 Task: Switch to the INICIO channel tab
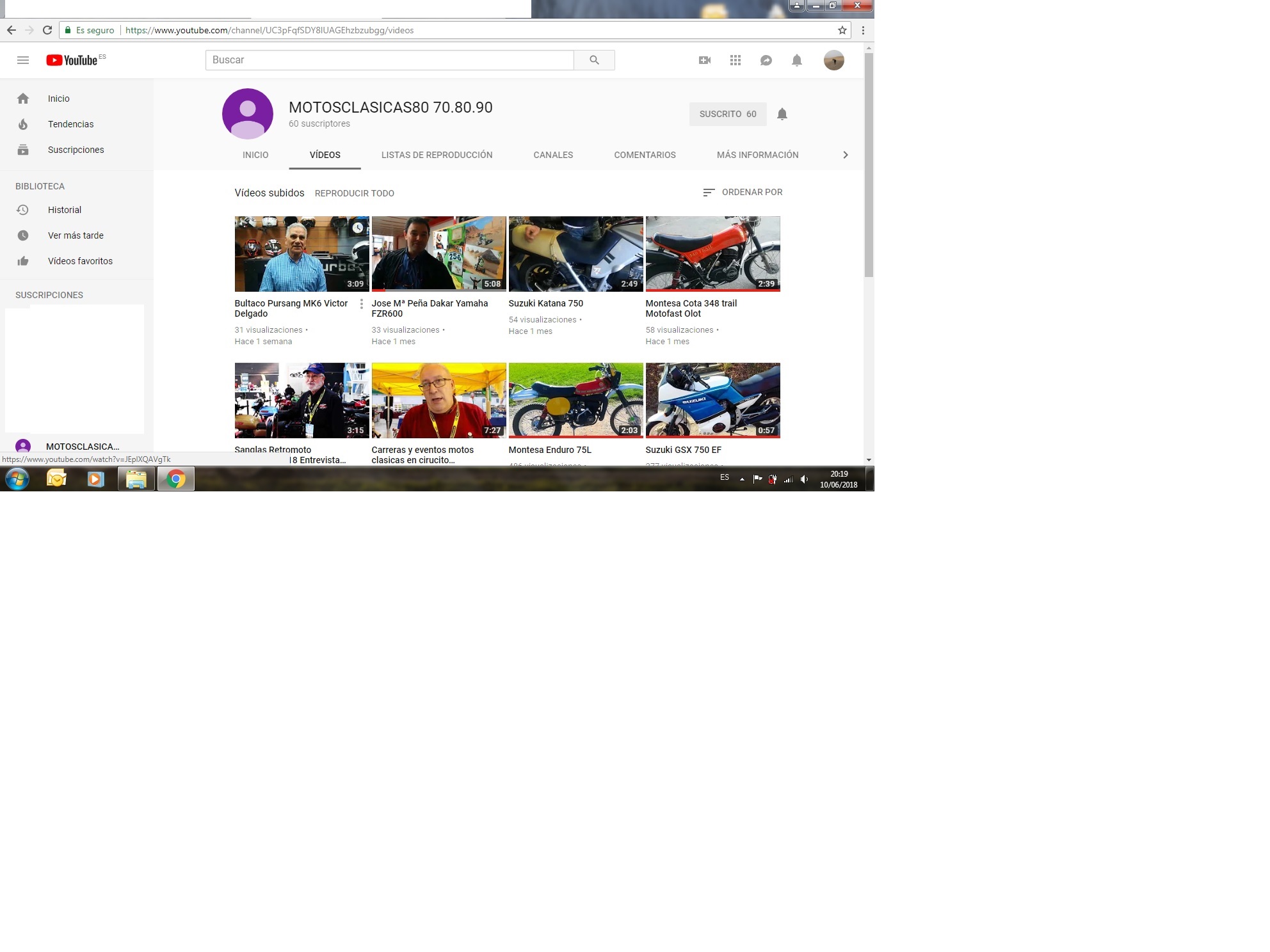pos(255,155)
